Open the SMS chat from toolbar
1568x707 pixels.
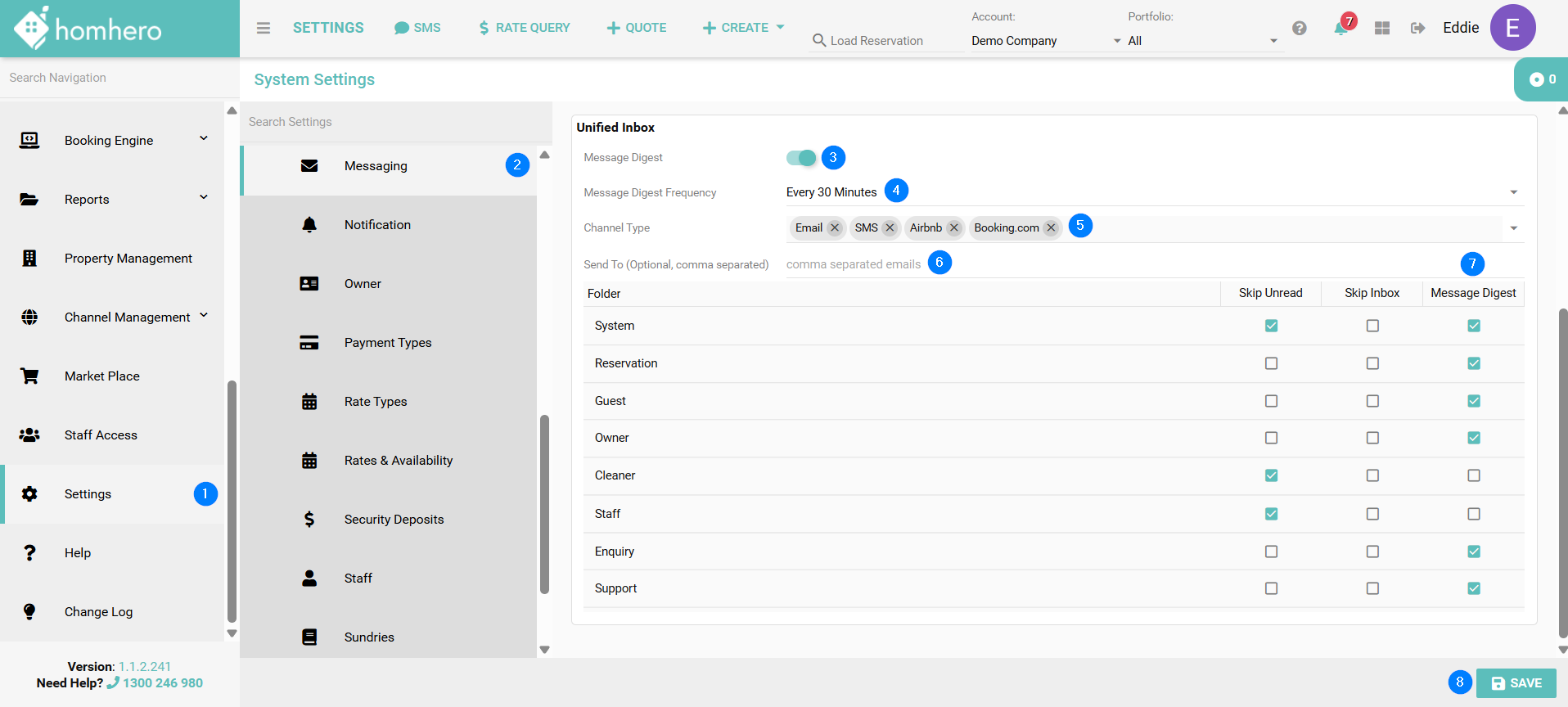417,28
